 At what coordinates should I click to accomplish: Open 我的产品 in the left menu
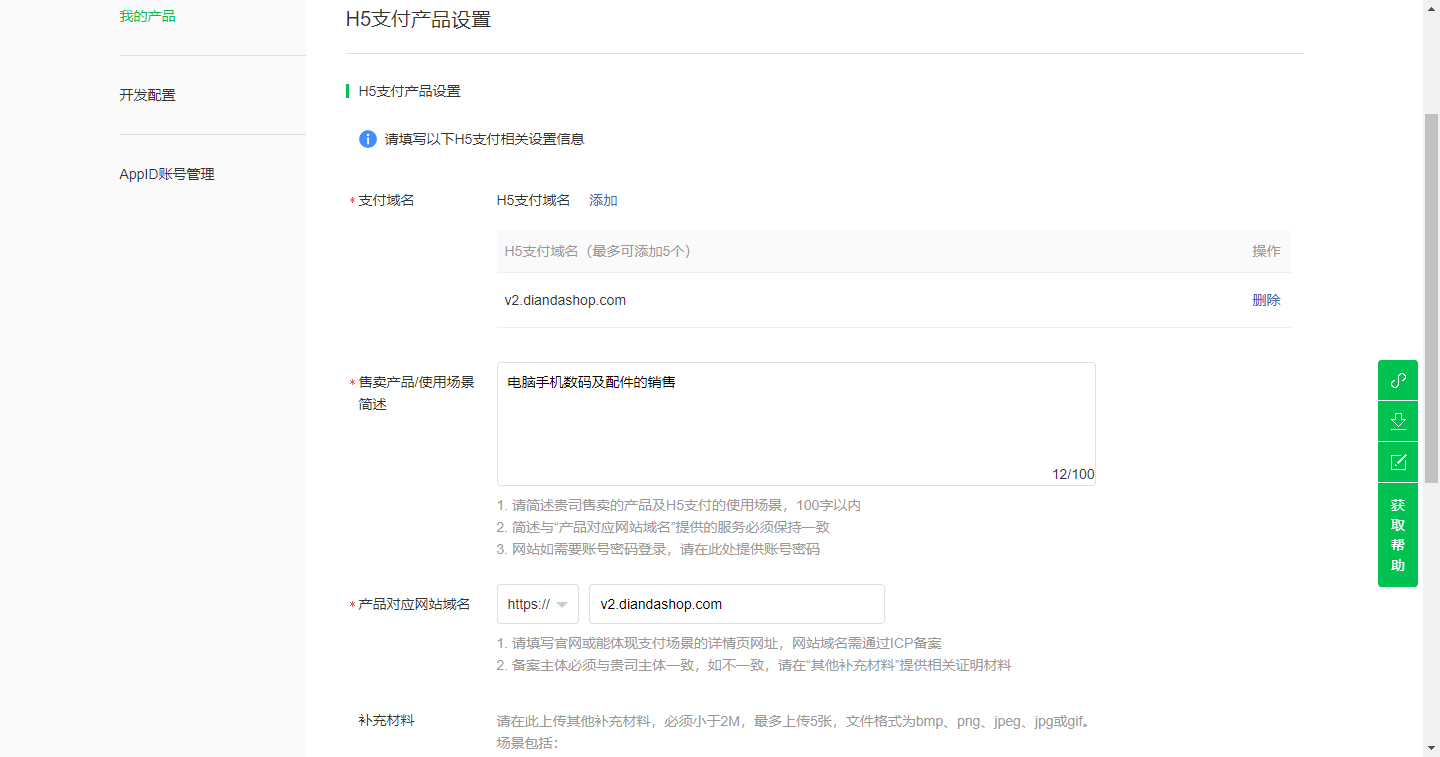(x=147, y=16)
